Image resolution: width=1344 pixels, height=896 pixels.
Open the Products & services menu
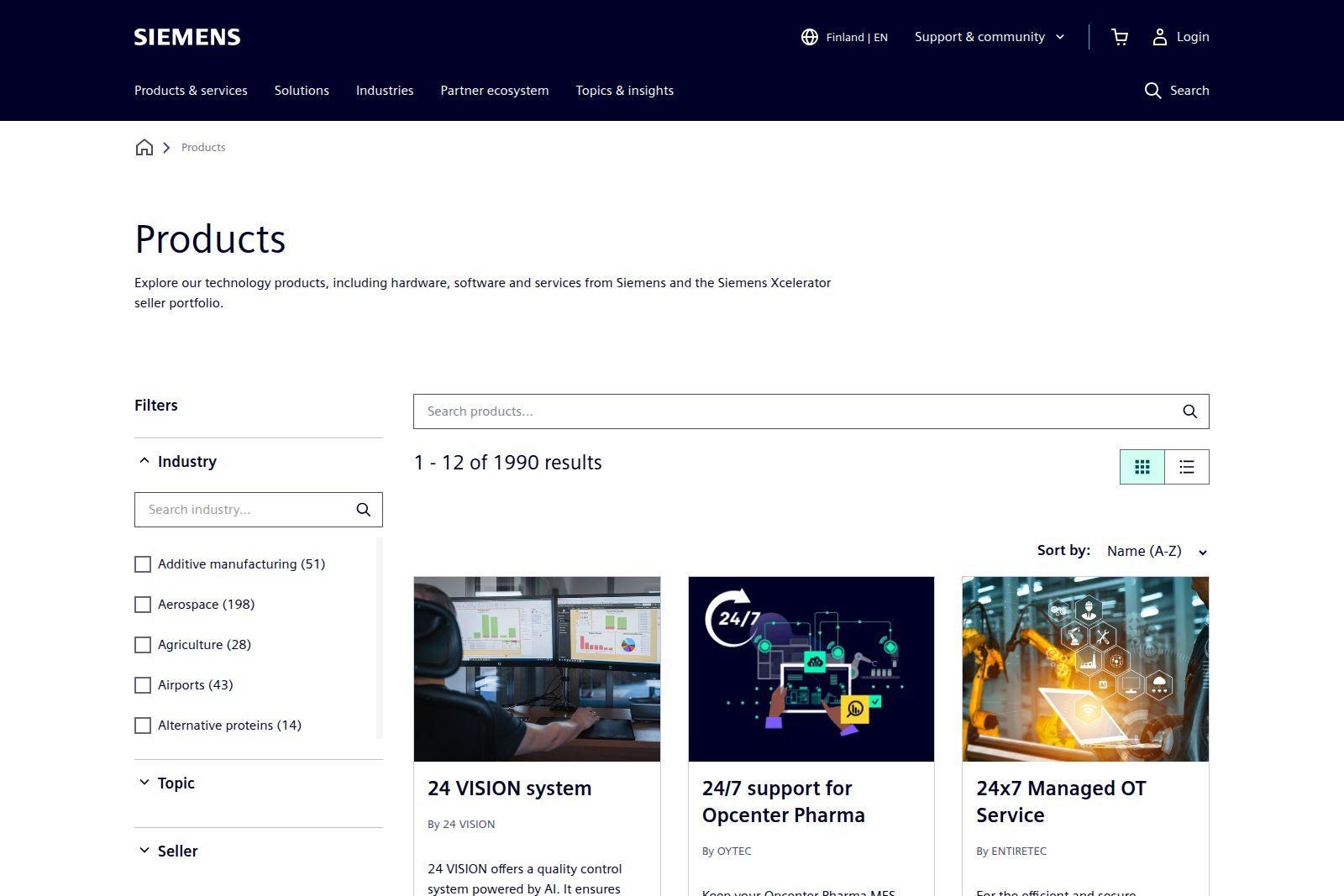[x=191, y=91]
